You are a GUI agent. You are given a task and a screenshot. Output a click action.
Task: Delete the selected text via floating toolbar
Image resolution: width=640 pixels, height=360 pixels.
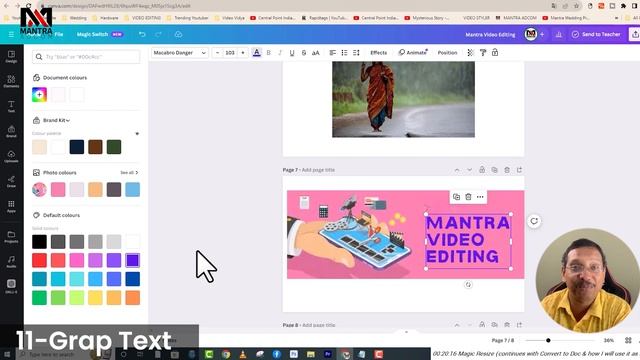pyautogui.click(x=468, y=197)
